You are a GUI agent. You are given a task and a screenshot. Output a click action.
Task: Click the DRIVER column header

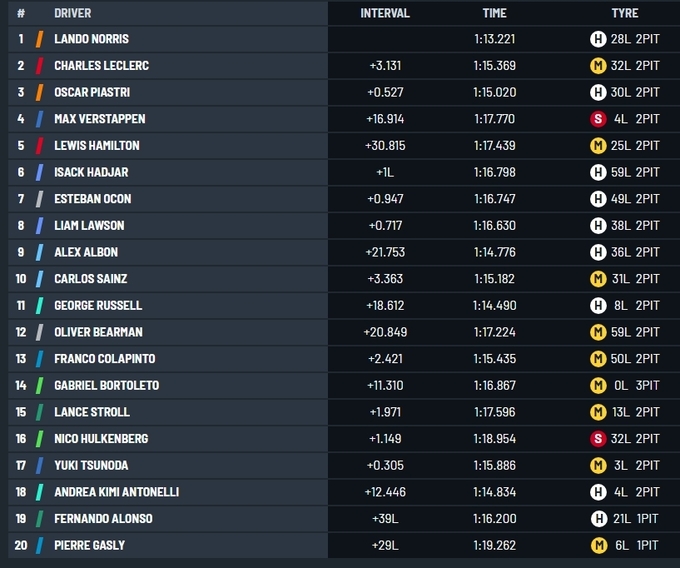tap(72, 13)
